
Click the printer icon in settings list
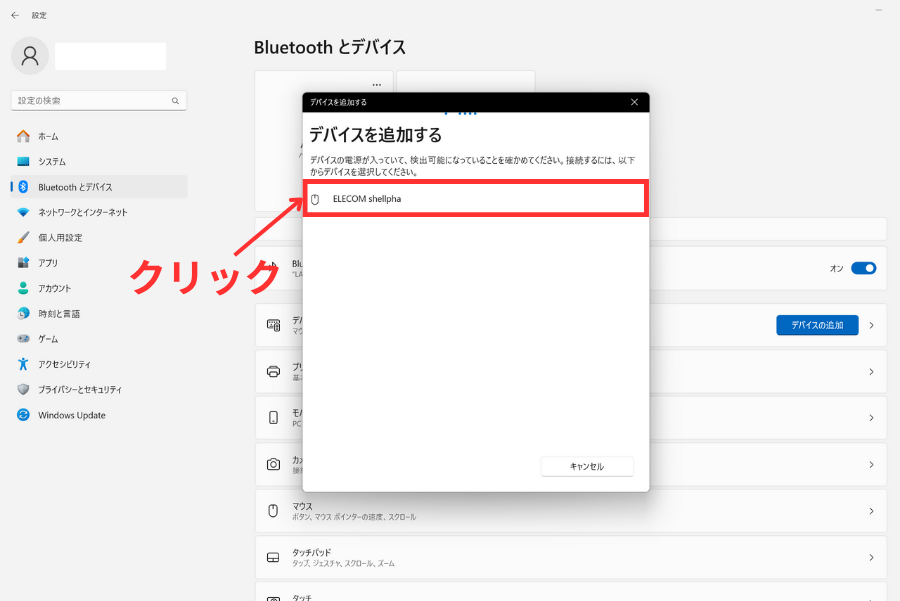coord(273,371)
